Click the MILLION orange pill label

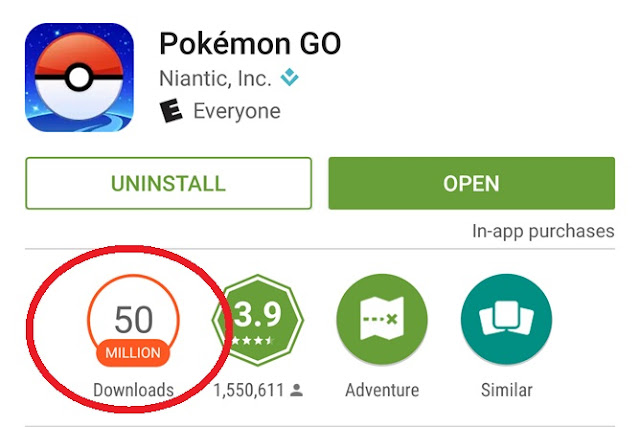pos(133,353)
